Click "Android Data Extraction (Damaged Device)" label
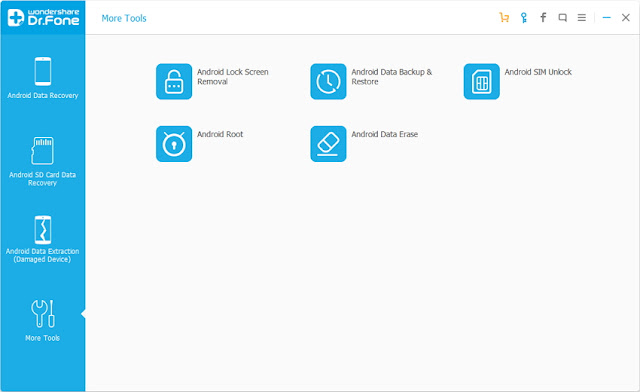 (x=42, y=255)
